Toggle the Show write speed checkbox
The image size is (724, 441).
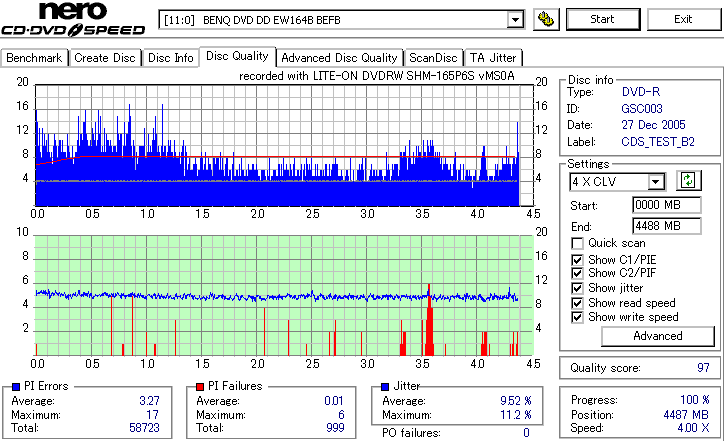(x=577, y=317)
